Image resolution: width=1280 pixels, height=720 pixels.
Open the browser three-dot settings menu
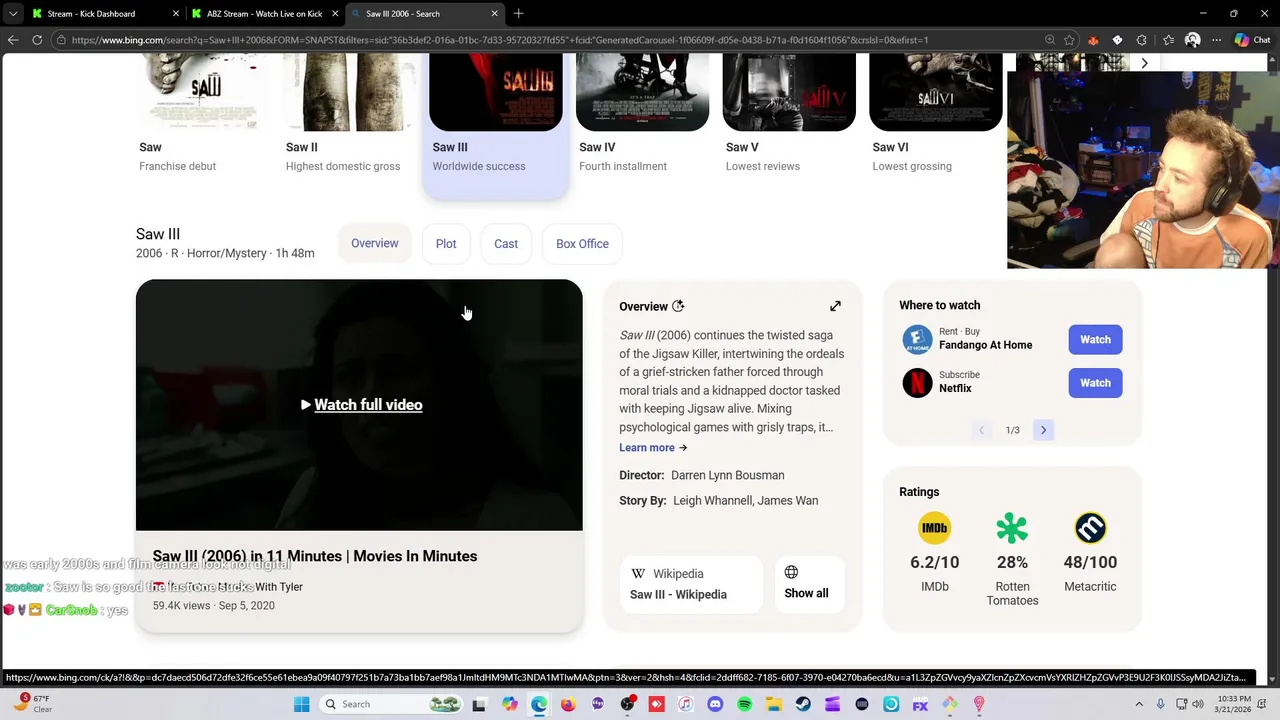[x=1216, y=40]
